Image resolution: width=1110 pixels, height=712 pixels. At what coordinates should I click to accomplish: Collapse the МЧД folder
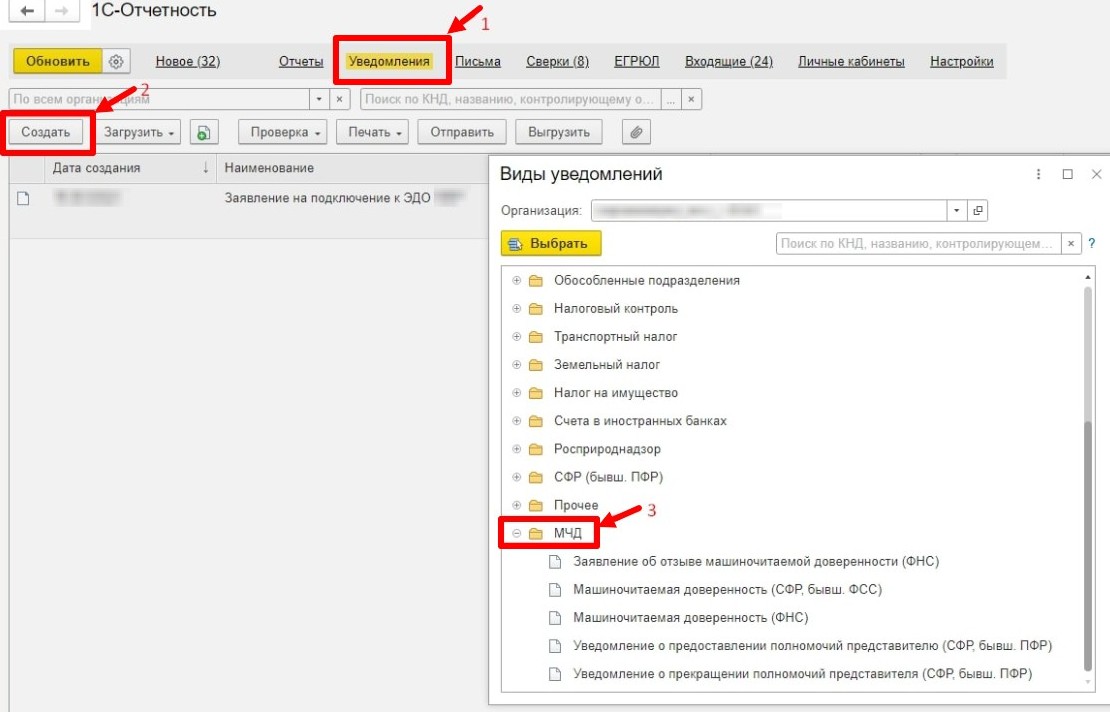517,533
